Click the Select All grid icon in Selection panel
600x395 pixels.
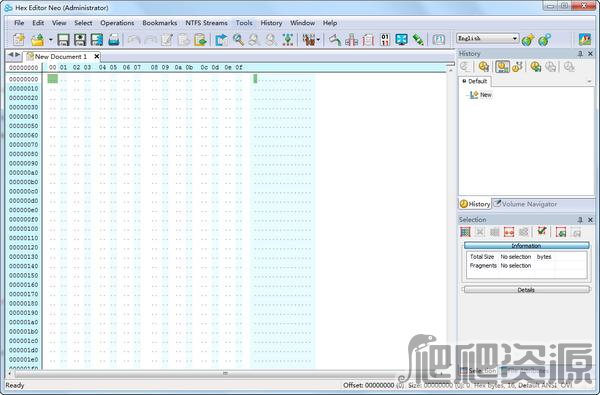pyautogui.click(x=465, y=232)
